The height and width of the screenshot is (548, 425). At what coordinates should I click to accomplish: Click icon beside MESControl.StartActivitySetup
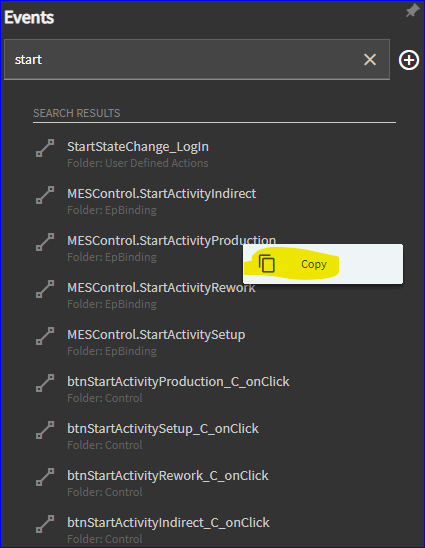point(45,336)
